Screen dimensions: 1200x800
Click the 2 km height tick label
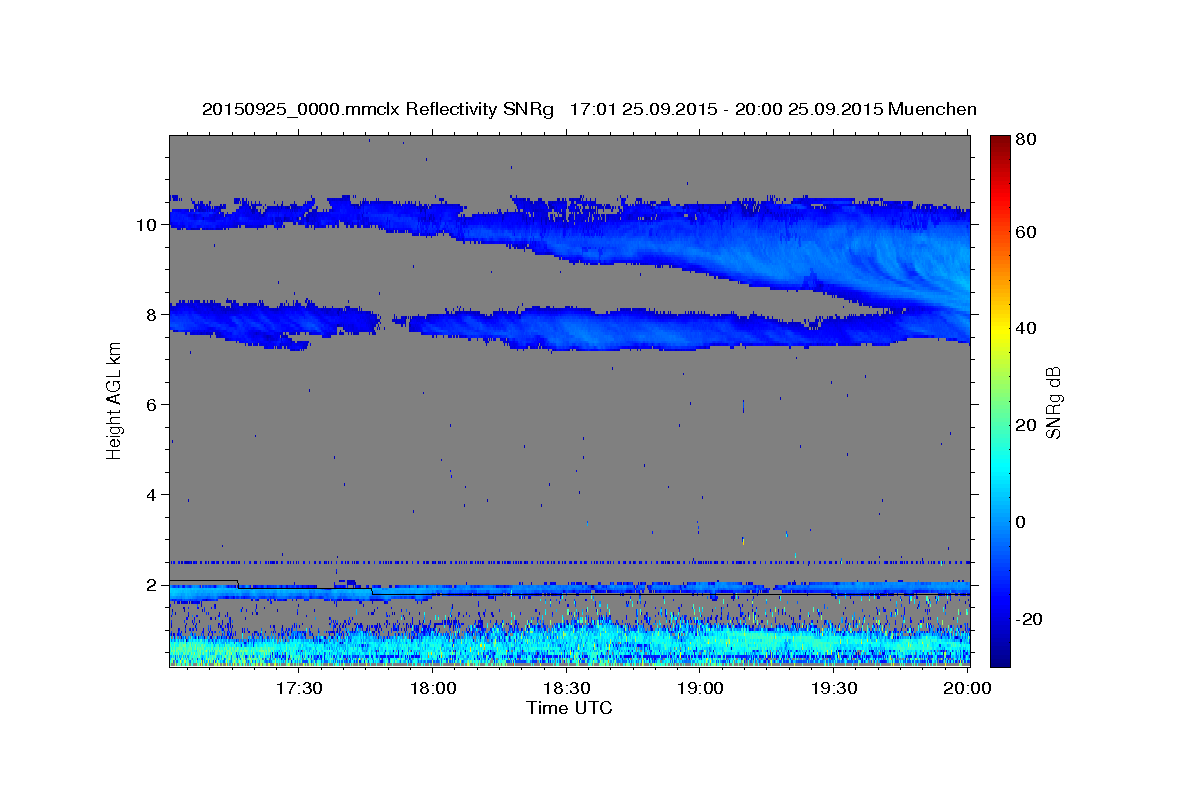point(152,585)
